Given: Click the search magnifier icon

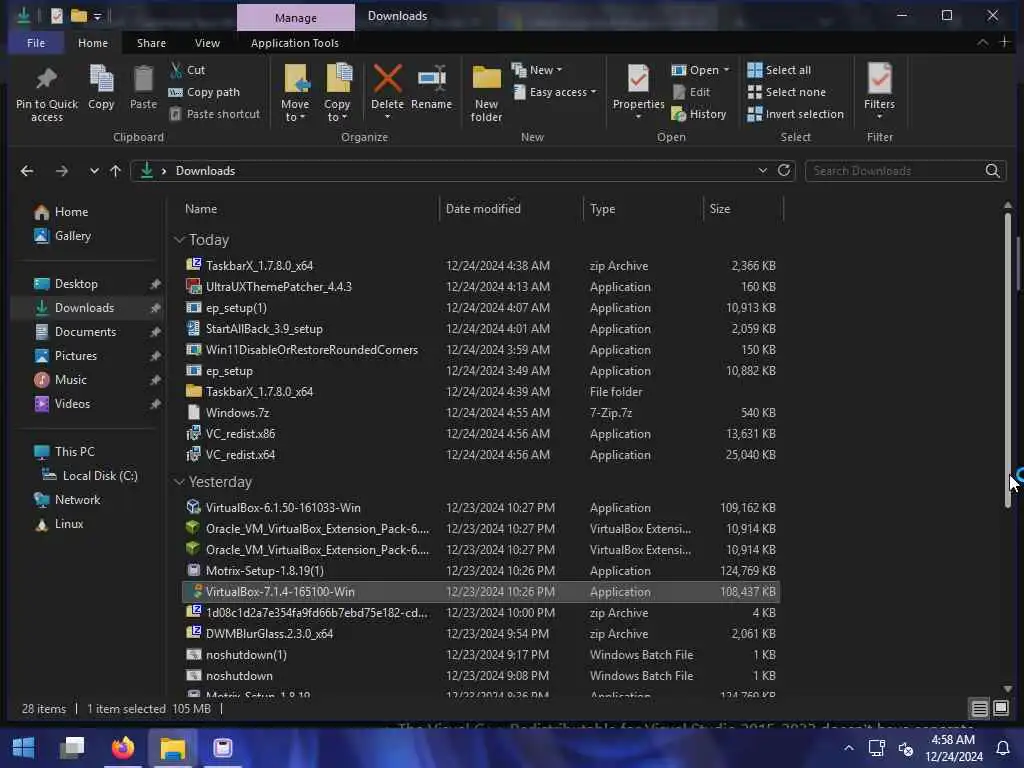Looking at the screenshot, I should pos(992,171).
